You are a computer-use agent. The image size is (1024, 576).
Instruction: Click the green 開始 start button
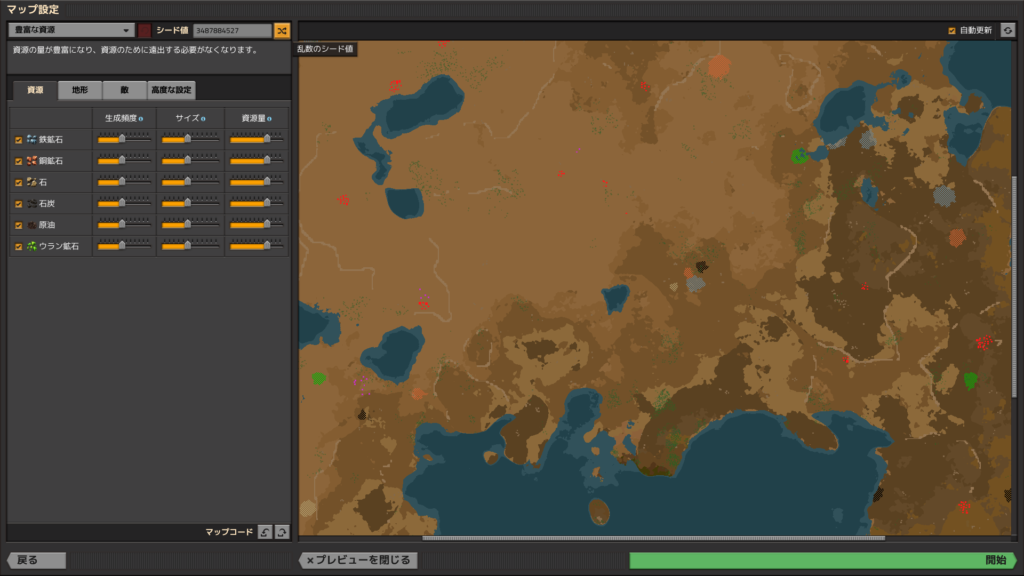[x=822, y=560]
